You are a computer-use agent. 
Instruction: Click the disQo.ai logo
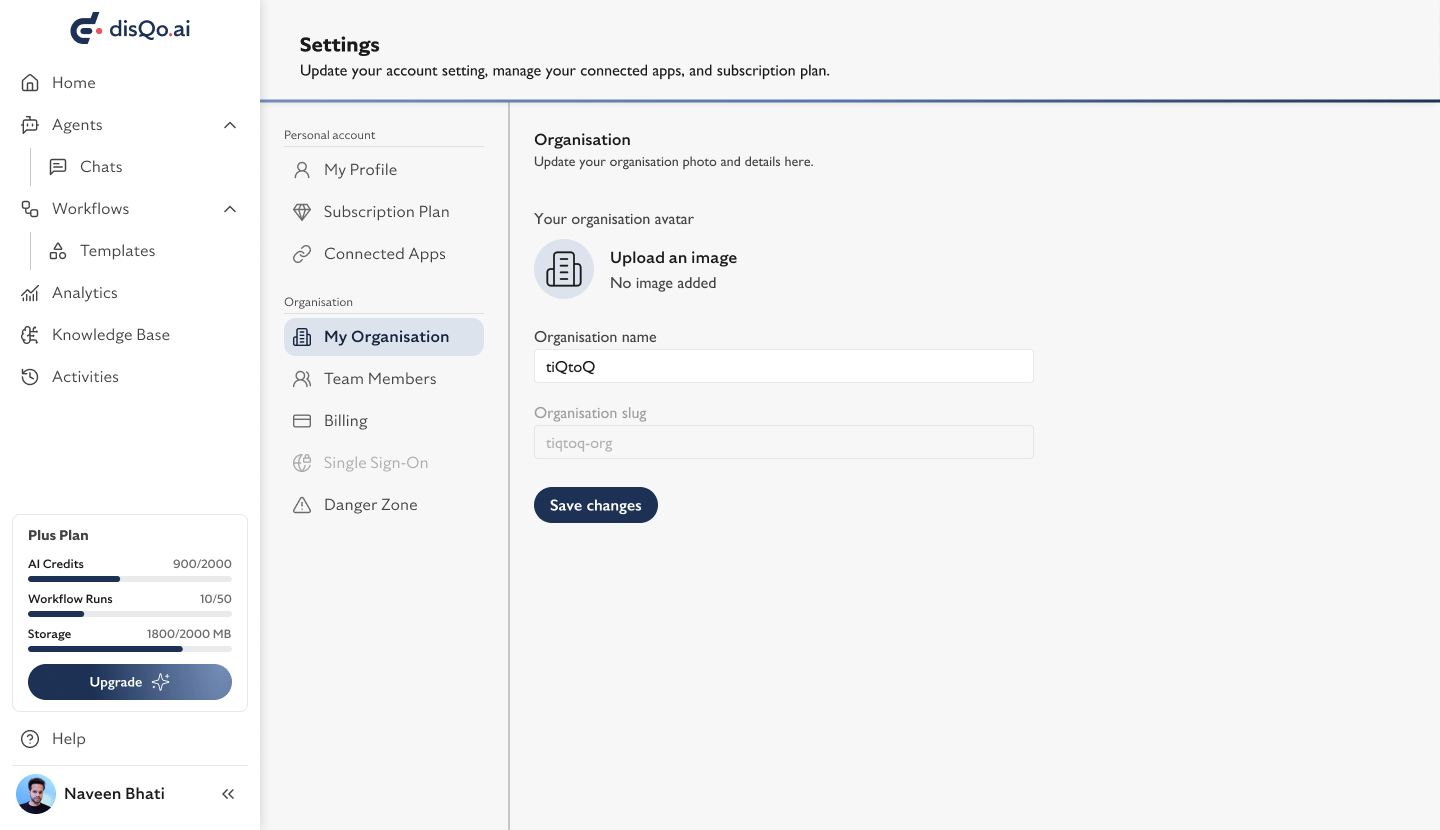pyautogui.click(x=130, y=28)
